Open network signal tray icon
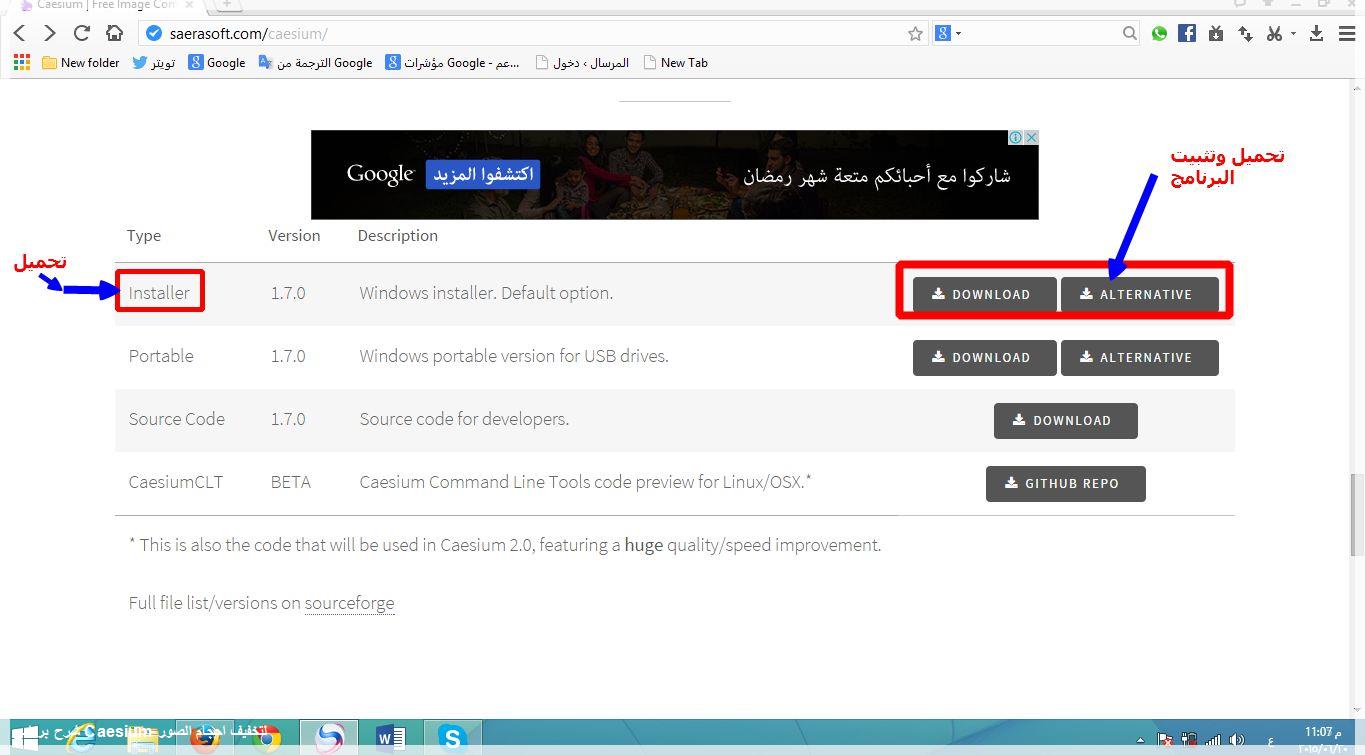The image size is (1365, 755). point(1213,740)
